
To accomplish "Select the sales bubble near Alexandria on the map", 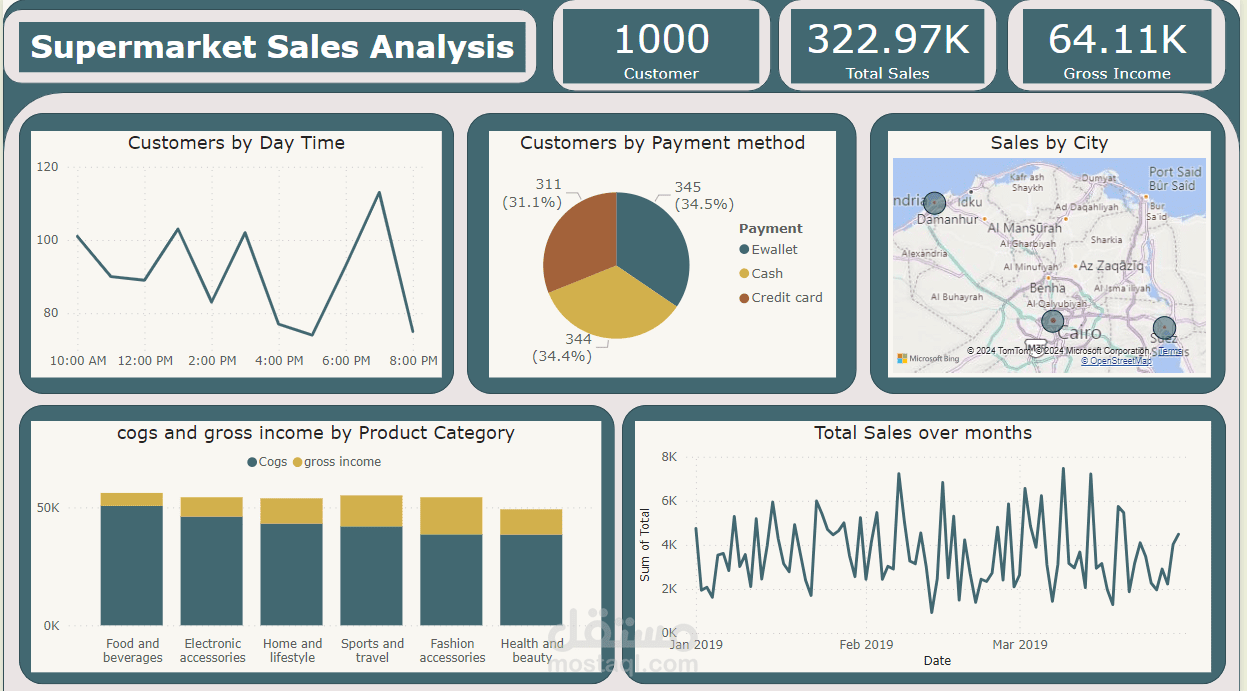I will click(934, 203).
